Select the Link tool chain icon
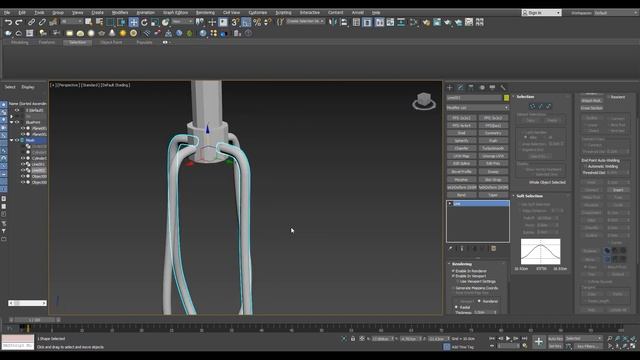640x360 pixels. coord(31,22)
